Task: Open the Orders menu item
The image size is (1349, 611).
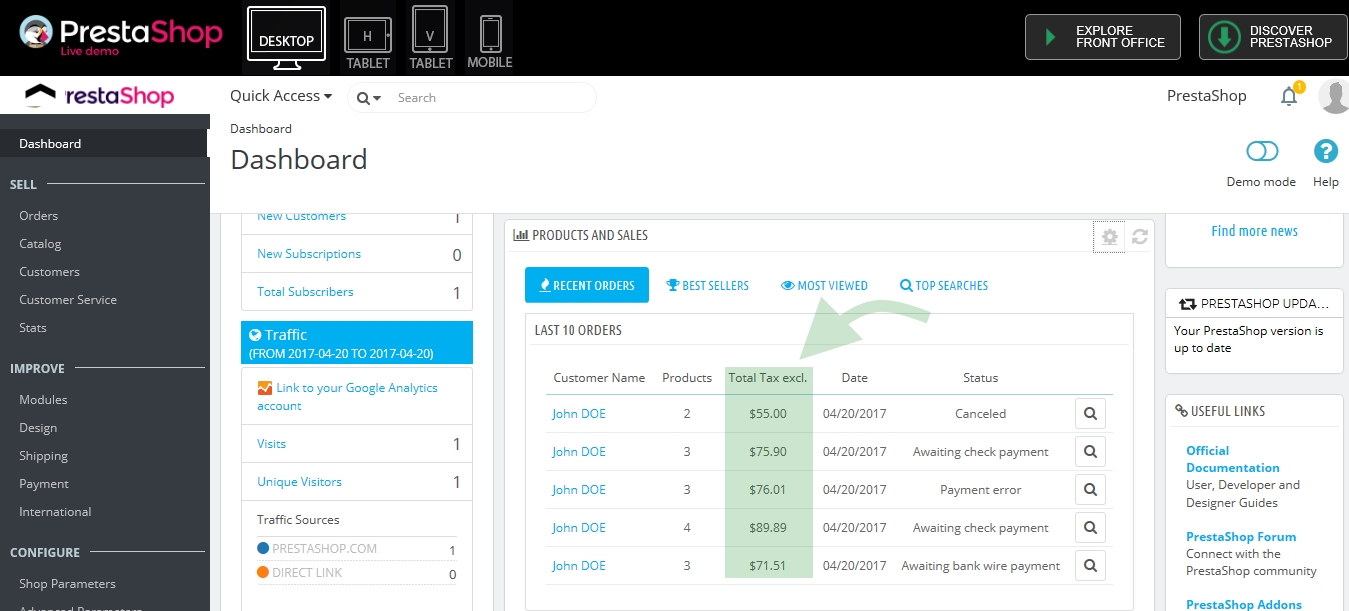Action: click(39, 215)
